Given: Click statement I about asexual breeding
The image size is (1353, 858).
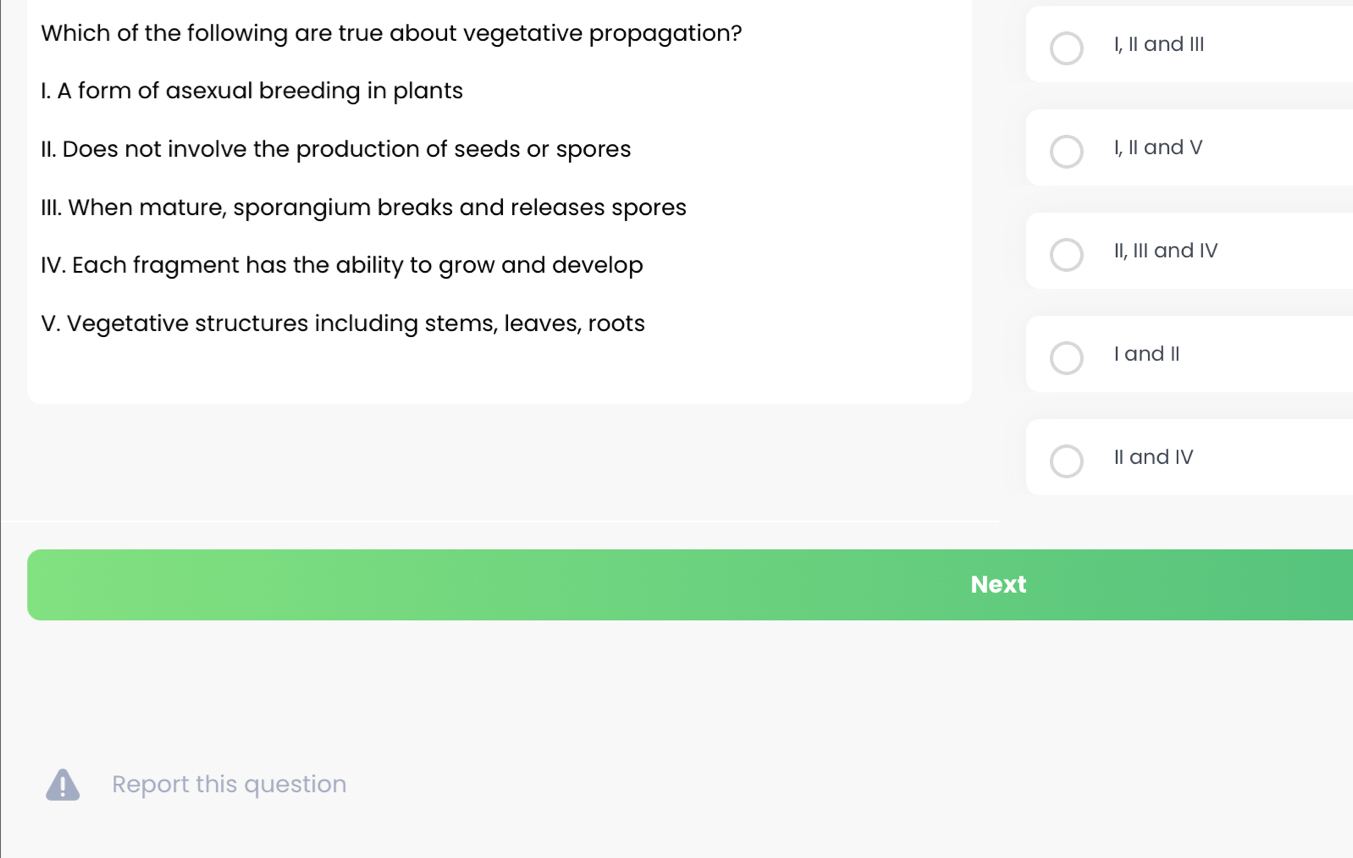Looking at the screenshot, I should click(252, 91).
